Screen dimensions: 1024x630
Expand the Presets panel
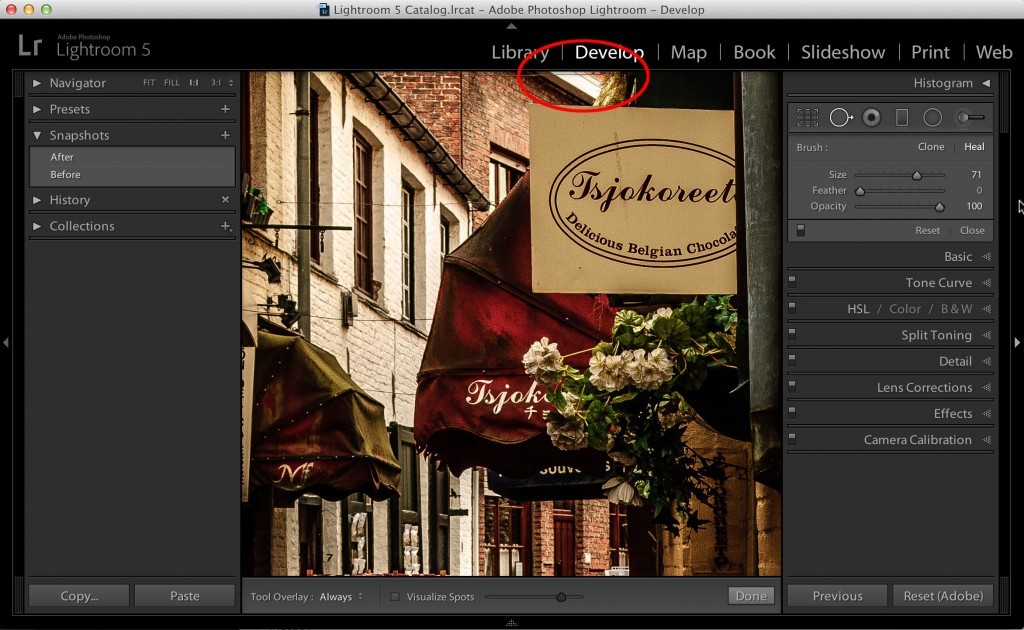[x=37, y=109]
